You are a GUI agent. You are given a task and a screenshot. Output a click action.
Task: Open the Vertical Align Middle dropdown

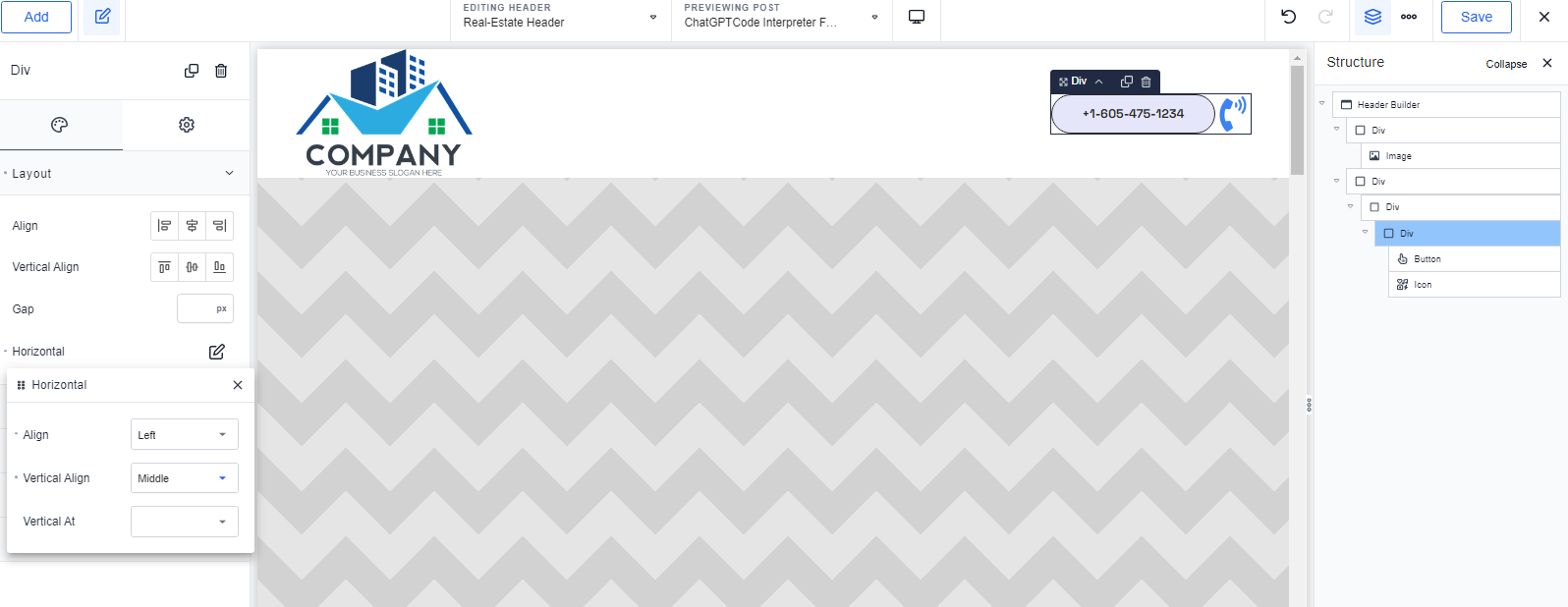coord(184,478)
